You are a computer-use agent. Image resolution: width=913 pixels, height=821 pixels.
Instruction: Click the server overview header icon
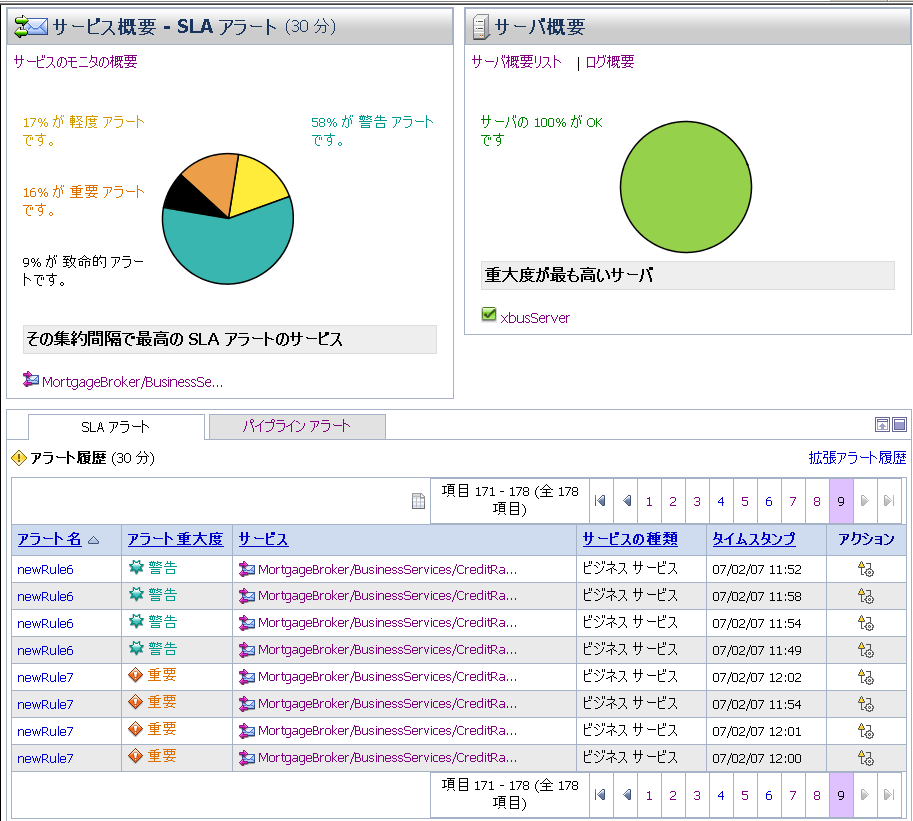481,27
